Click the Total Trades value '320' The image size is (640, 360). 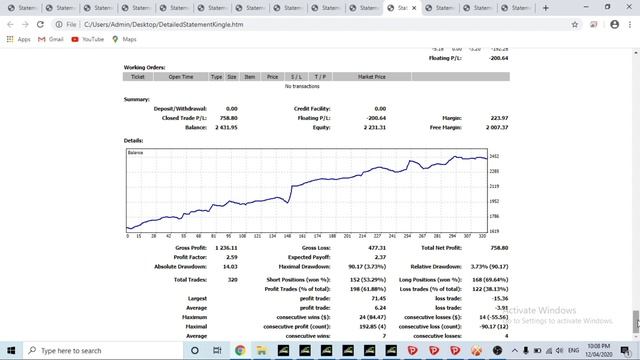pos(233,280)
